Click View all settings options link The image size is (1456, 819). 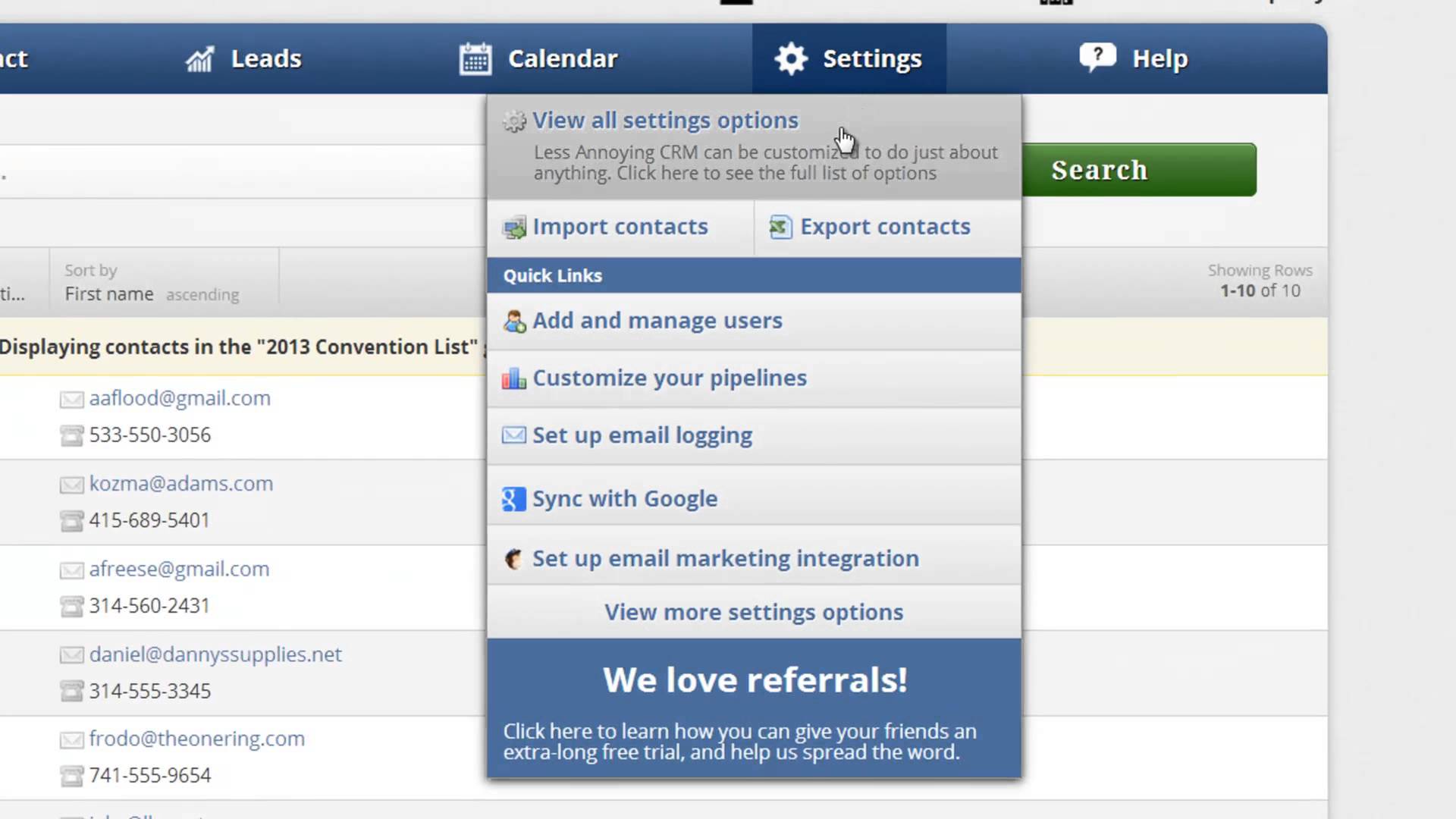tap(665, 119)
